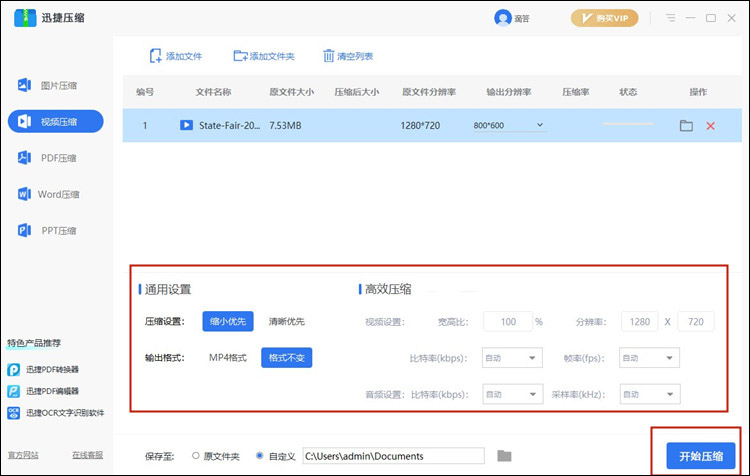
Task: Click 清空列表 trash icon
Action: tap(328, 56)
